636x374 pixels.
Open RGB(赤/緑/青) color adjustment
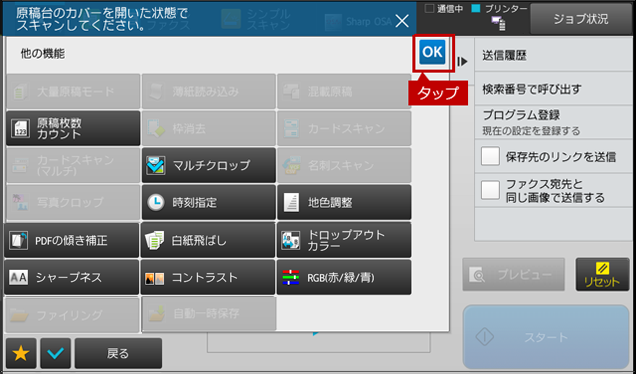click(x=344, y=277)
